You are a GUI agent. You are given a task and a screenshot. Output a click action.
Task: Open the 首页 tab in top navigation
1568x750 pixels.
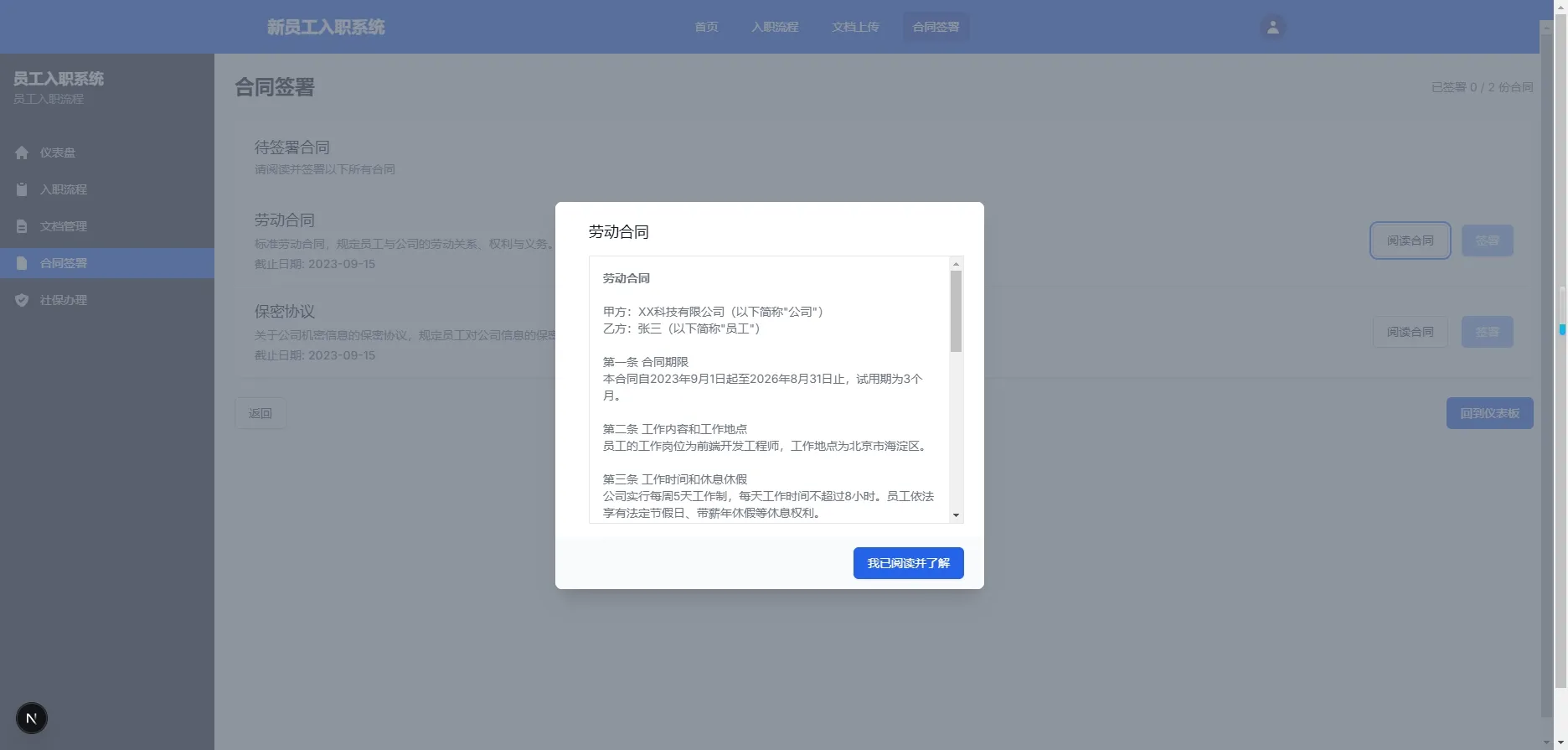[x=706, y=27]
